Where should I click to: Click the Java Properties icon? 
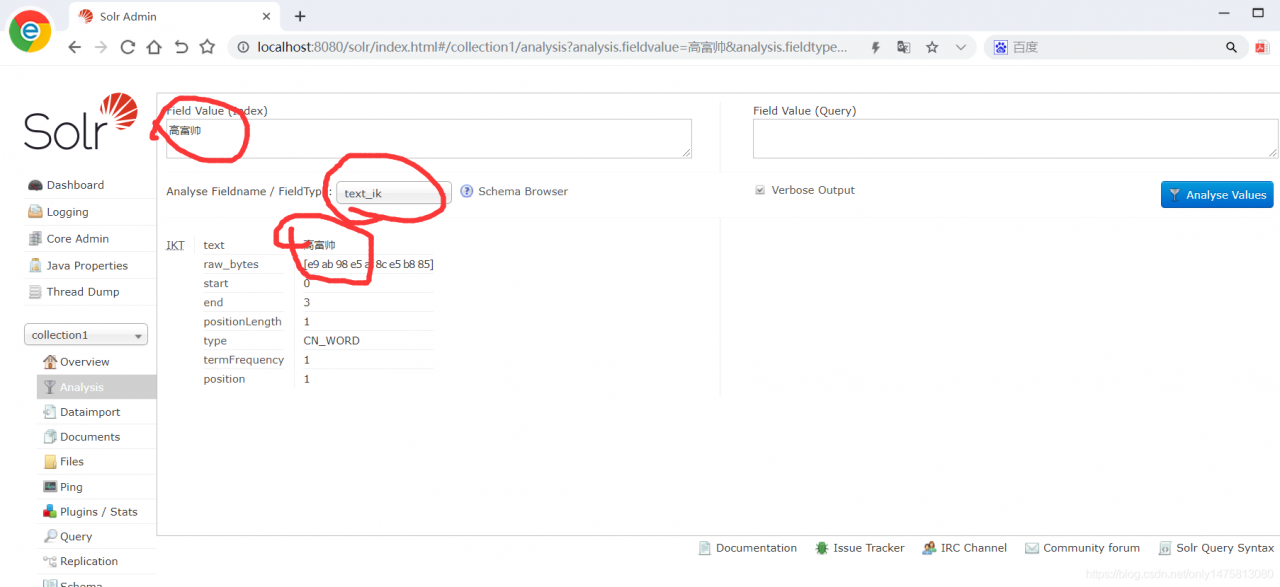click(x=35, y=266)
